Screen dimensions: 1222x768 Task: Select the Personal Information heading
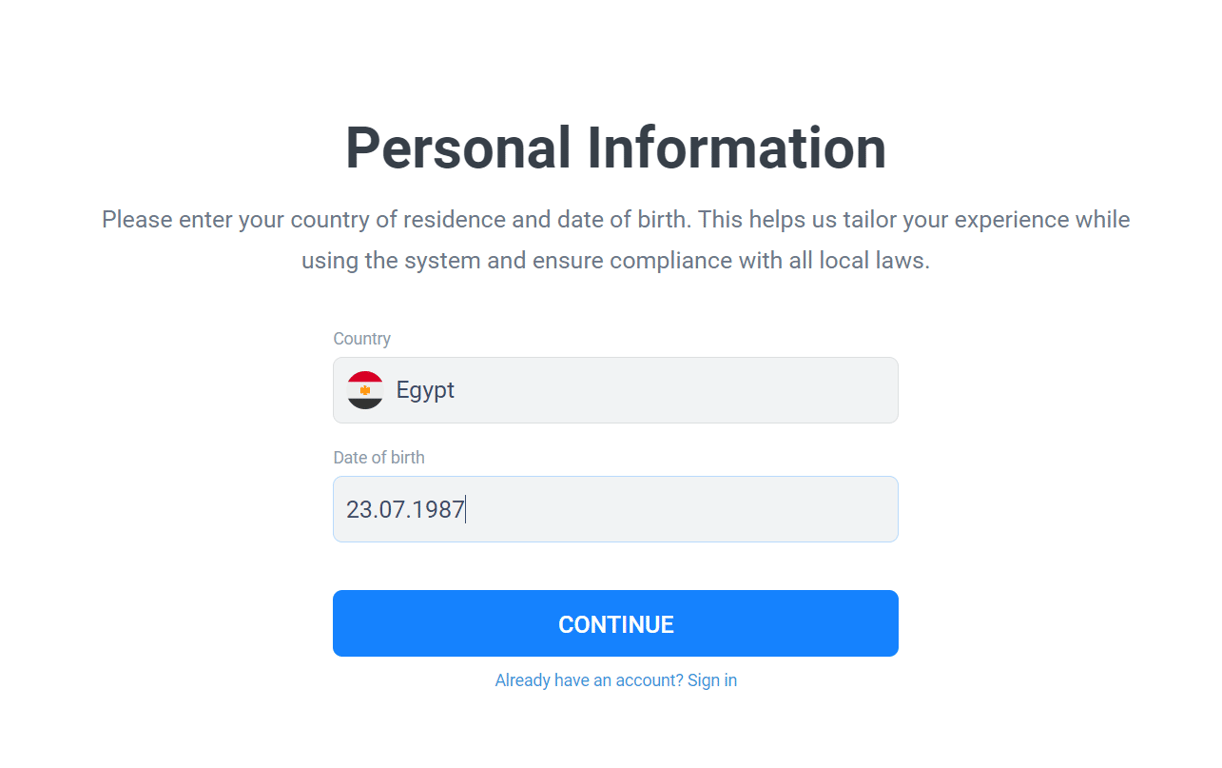click(x=615, y=147)
